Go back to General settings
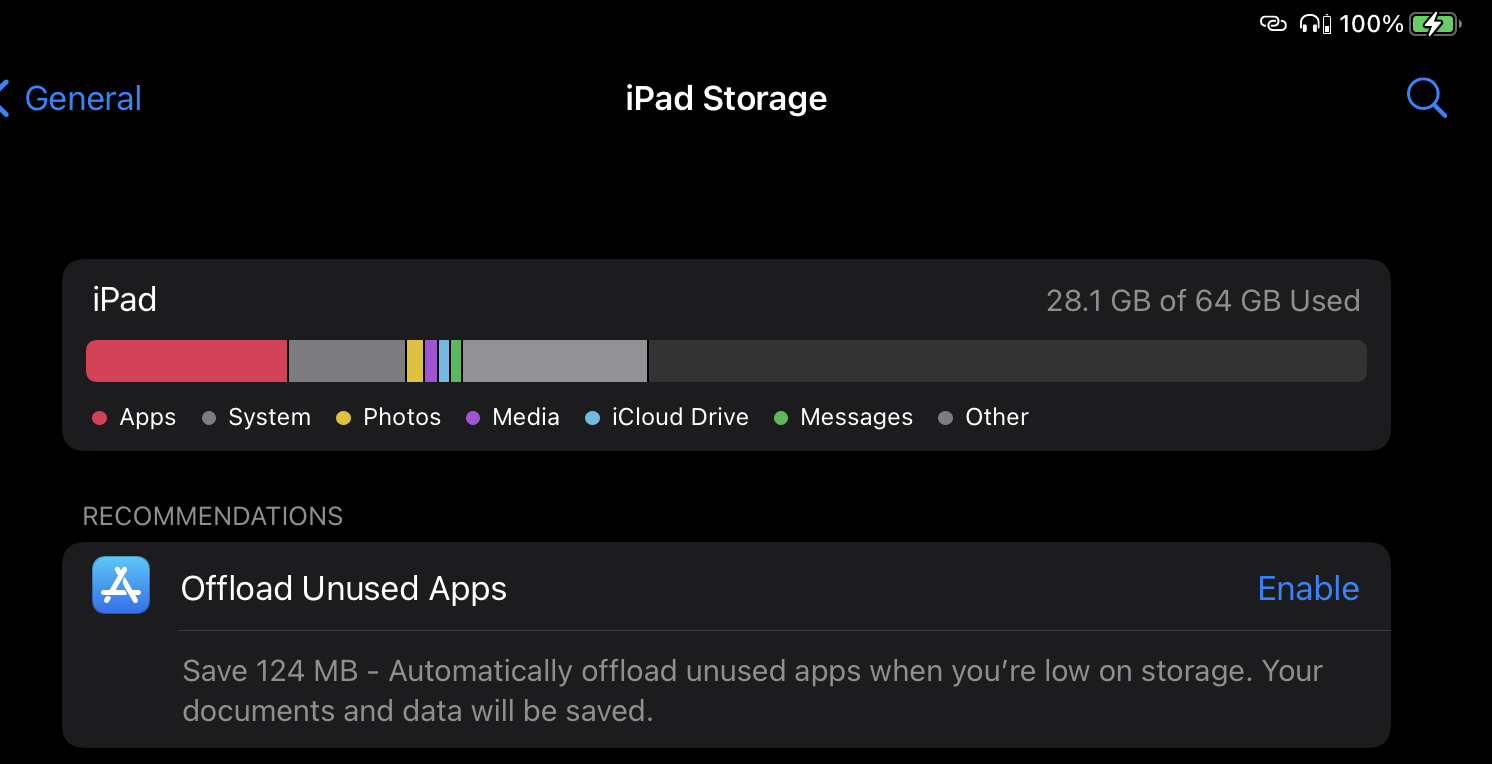 (x=72, y=98)
